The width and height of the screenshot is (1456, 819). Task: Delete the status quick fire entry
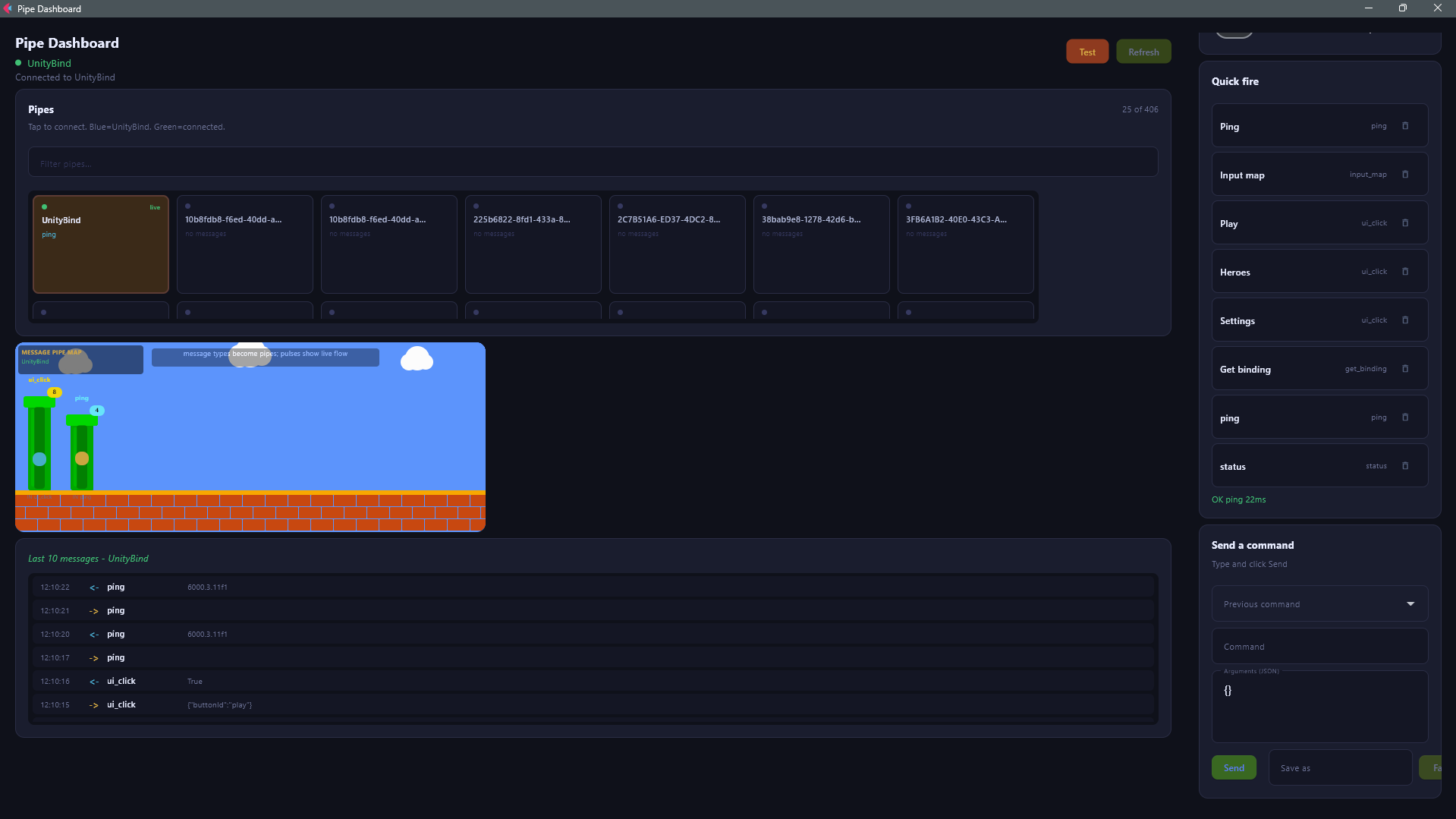pos(1404,466)
